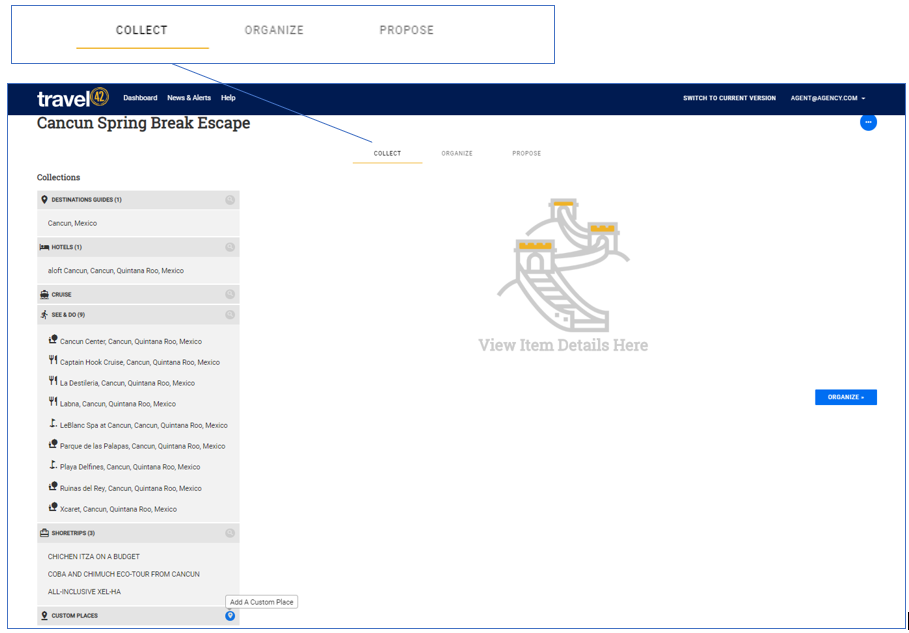Expand the Cruise collection header
Image resolution: width=909 pixels, height=633 pixels.
tap(61, 295)
